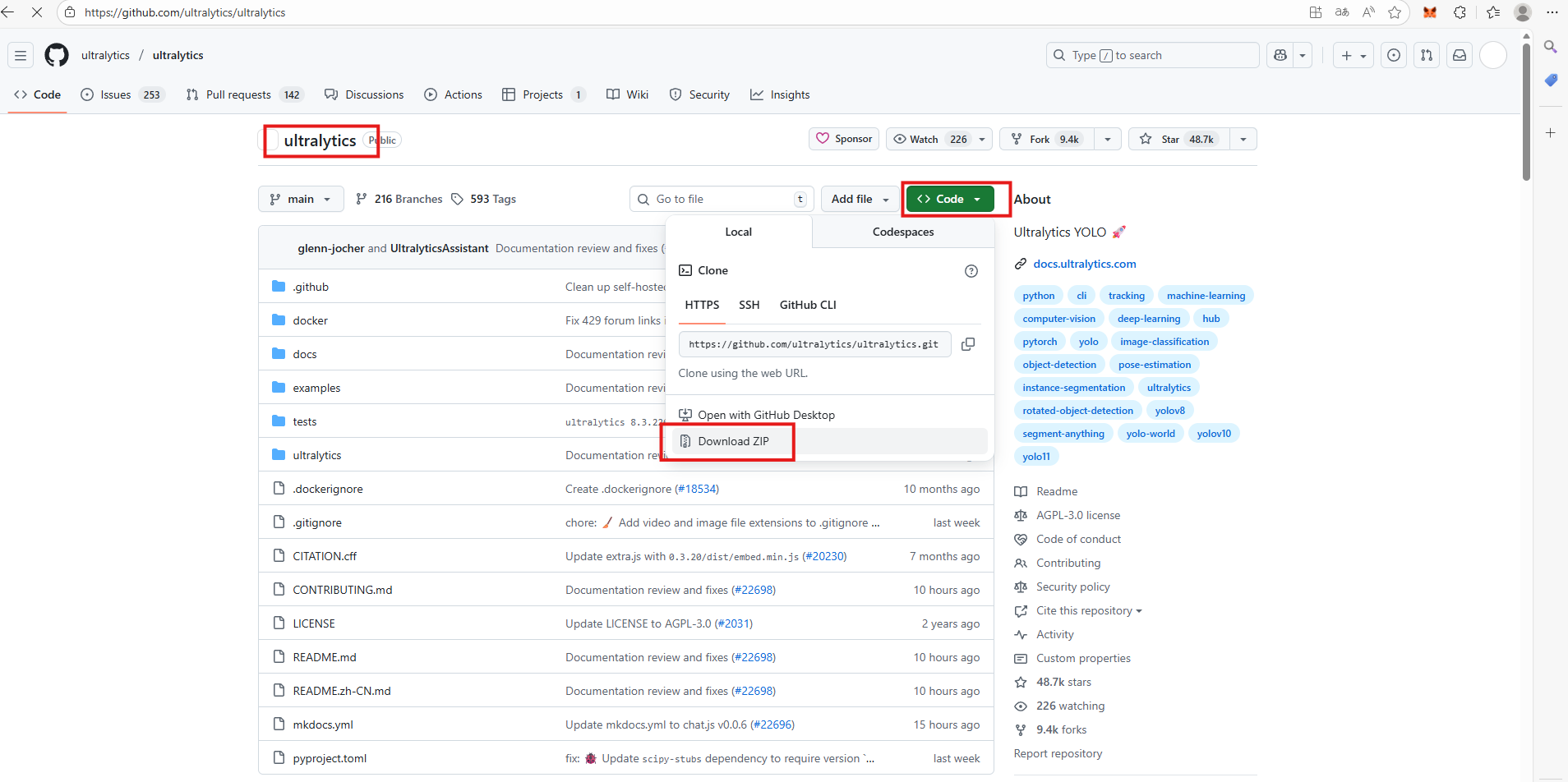Open the user avatar menu
Screen dimensions: 1568x782
(1493, 55)
